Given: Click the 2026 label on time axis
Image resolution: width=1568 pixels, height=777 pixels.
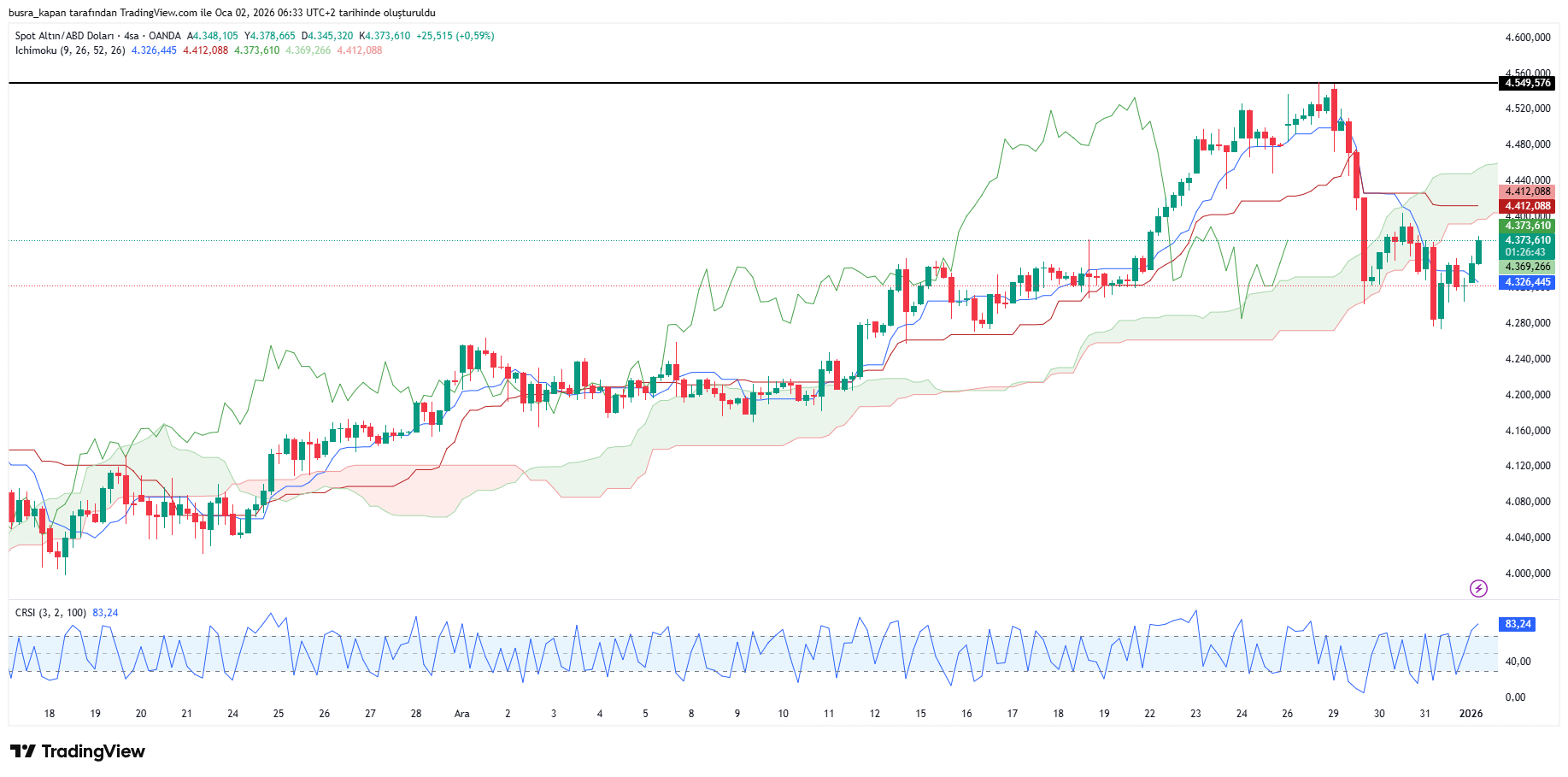Looking at the screenshot, I should (x=1471, y=714).
